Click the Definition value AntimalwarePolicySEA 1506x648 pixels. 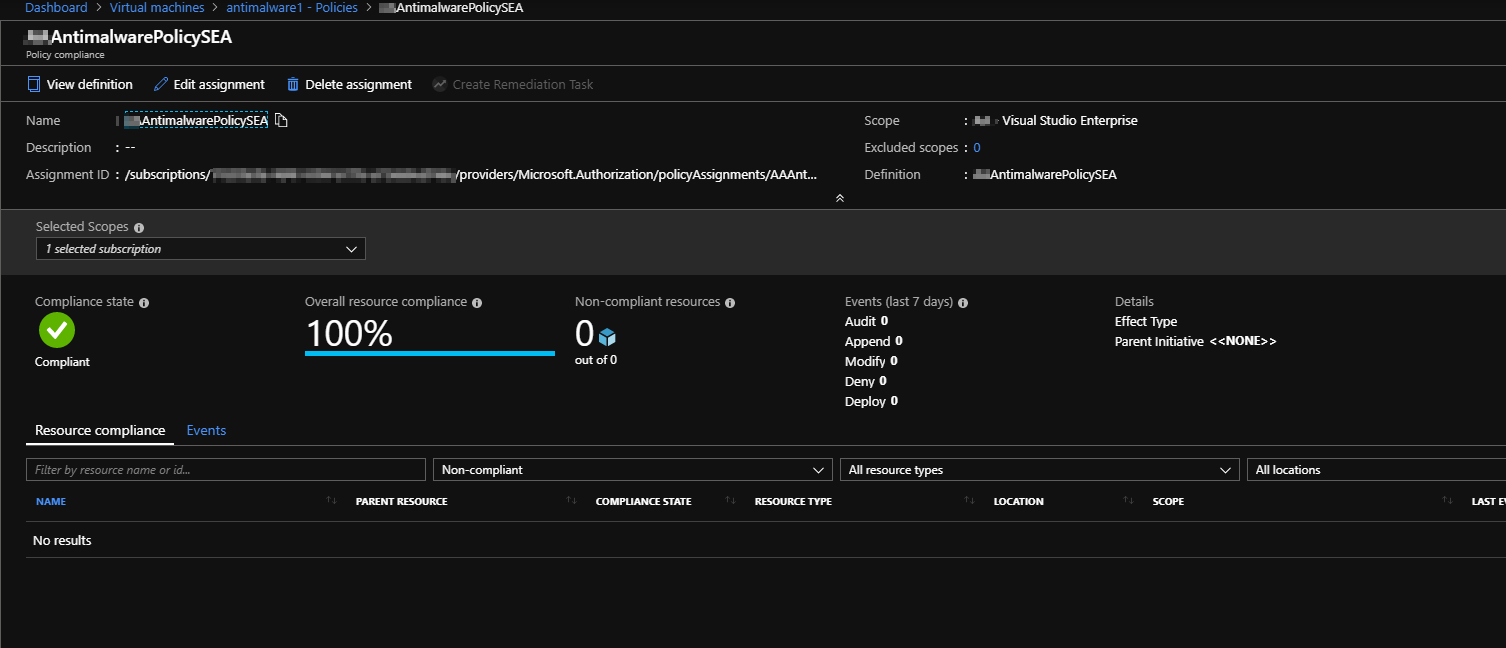[1045, 175]
